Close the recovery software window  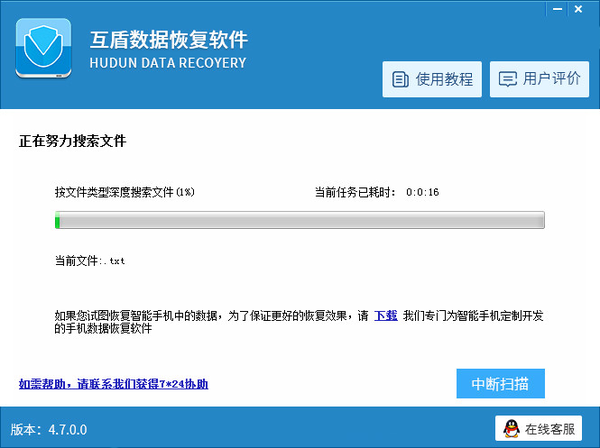tap(578, 9)
